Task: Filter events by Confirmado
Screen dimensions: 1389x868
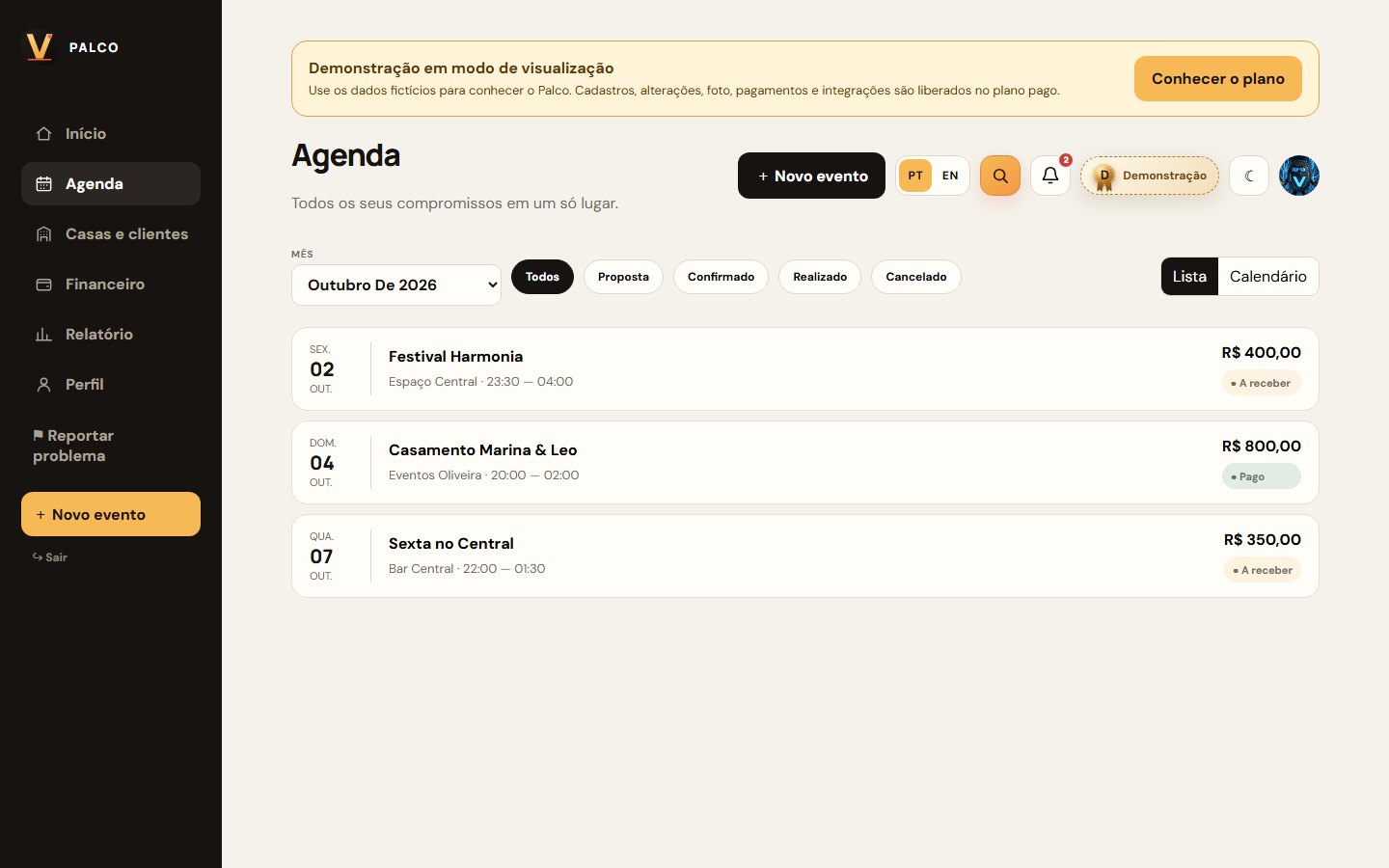Action: 721,277
